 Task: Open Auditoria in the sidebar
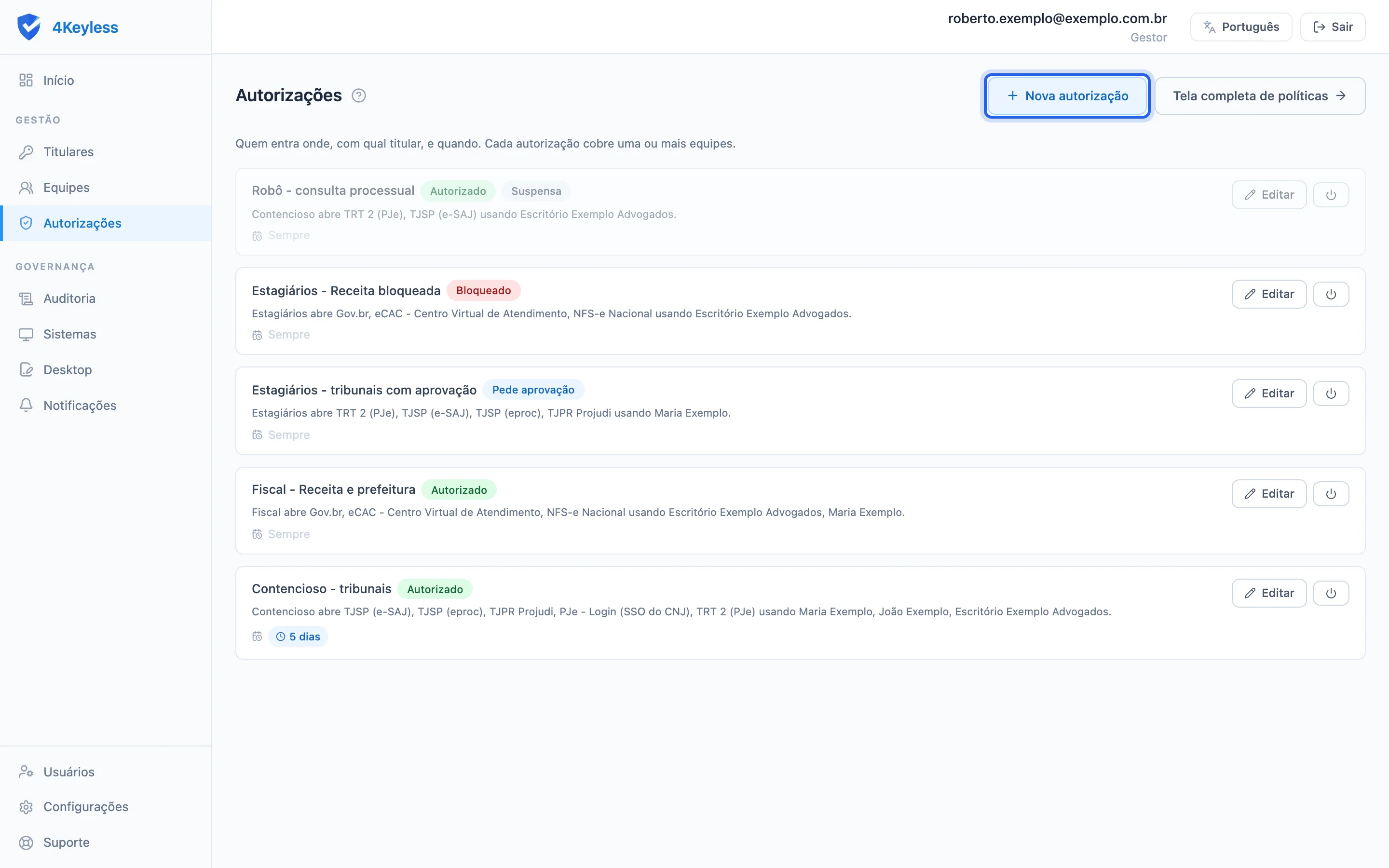(x=106, y=298)
